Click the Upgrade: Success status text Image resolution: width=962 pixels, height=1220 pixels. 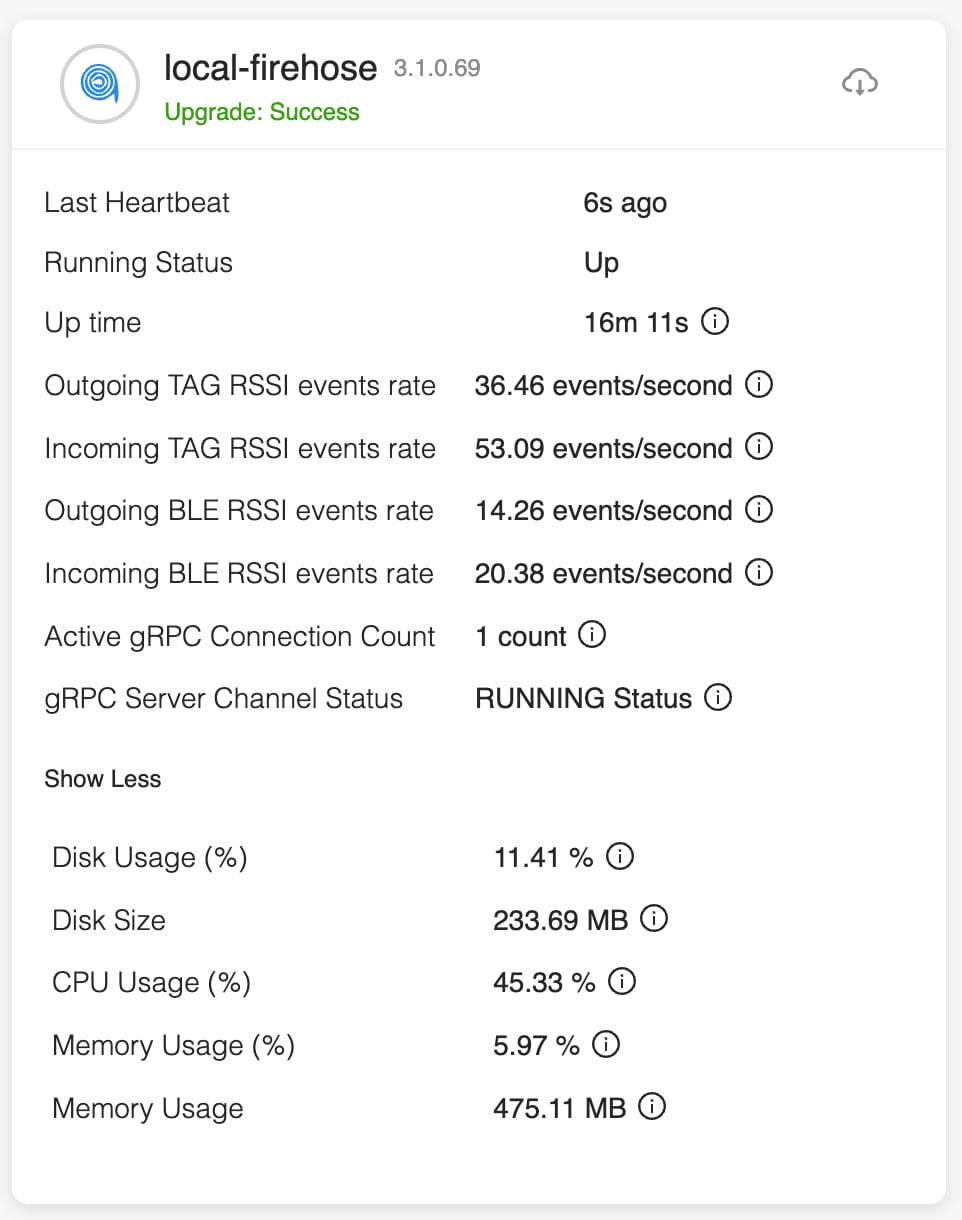[x=262, y=112]
